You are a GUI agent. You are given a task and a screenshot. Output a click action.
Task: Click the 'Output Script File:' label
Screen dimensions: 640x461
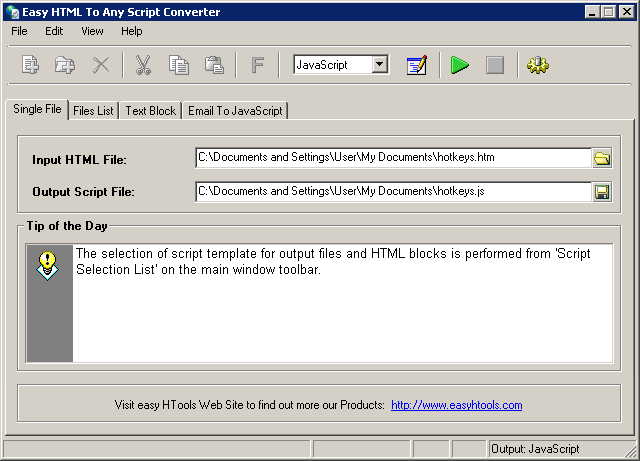tap(83, 192)
